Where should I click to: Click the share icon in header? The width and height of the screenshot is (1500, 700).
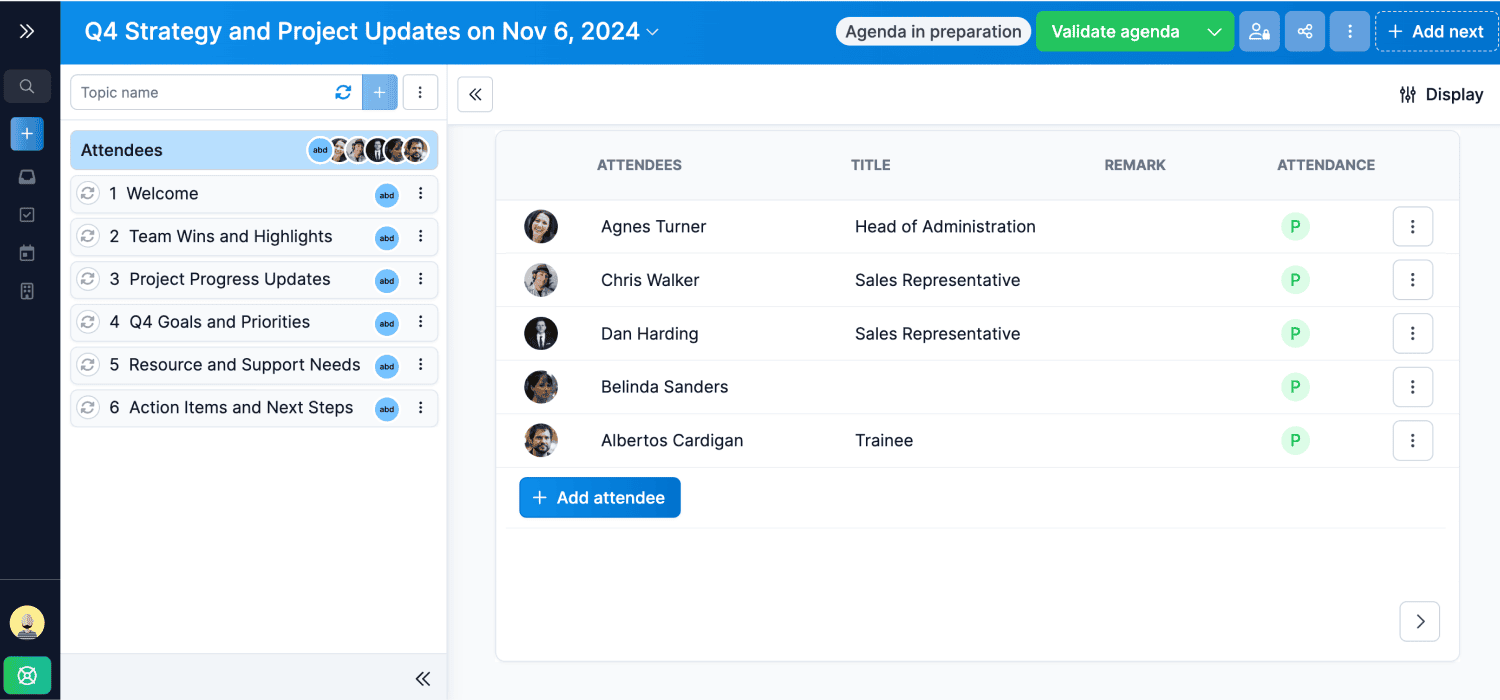click(x=1305, y=32)
